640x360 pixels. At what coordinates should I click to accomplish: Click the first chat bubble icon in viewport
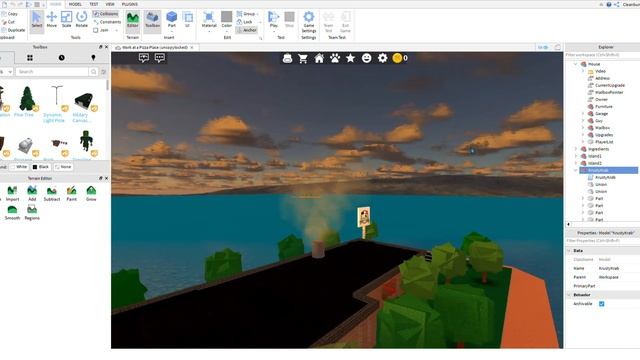pos(144,58)
